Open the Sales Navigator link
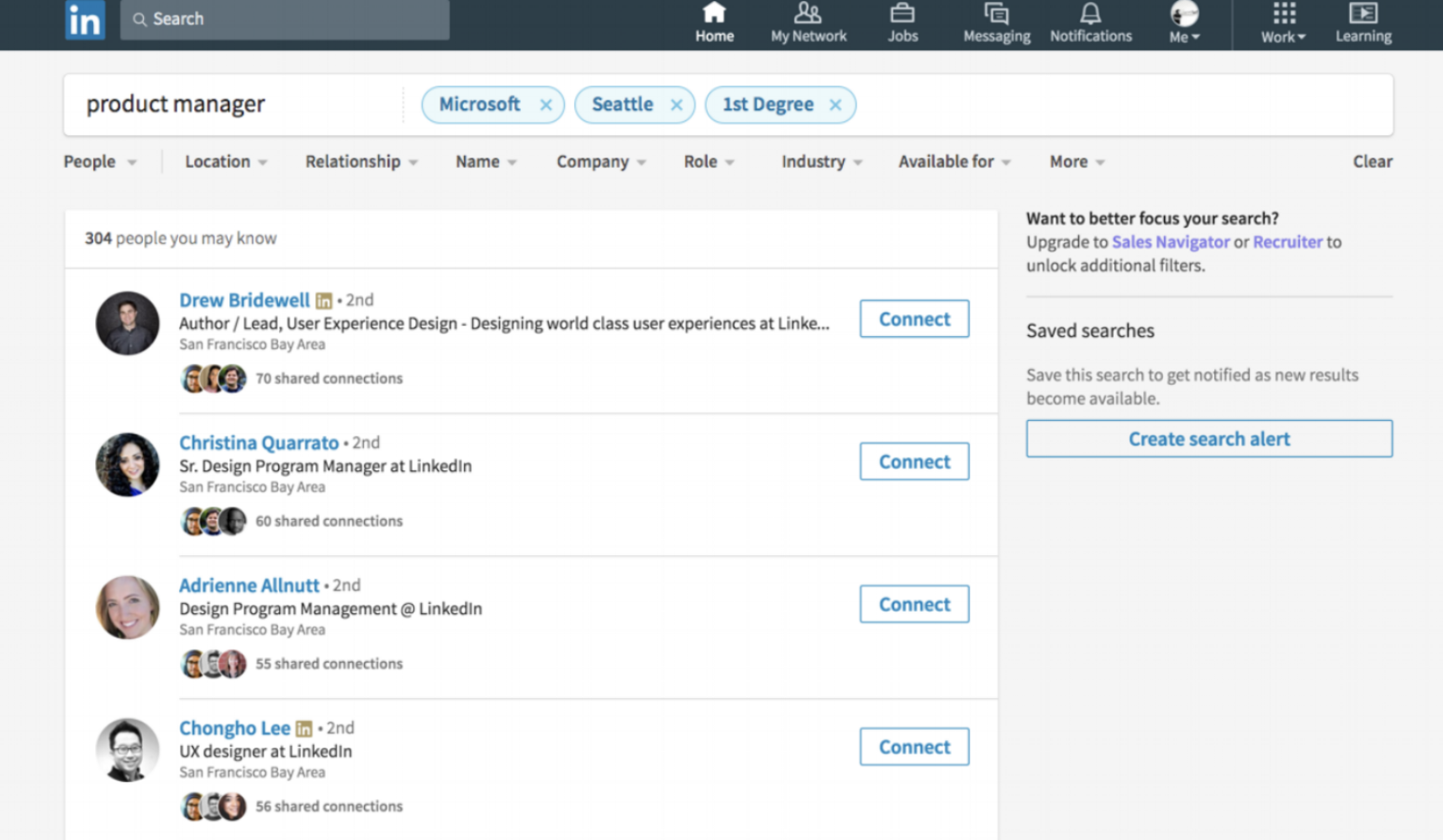Image resolution: width=1443 pixels, height=840 pixels. click(1171, 242)
